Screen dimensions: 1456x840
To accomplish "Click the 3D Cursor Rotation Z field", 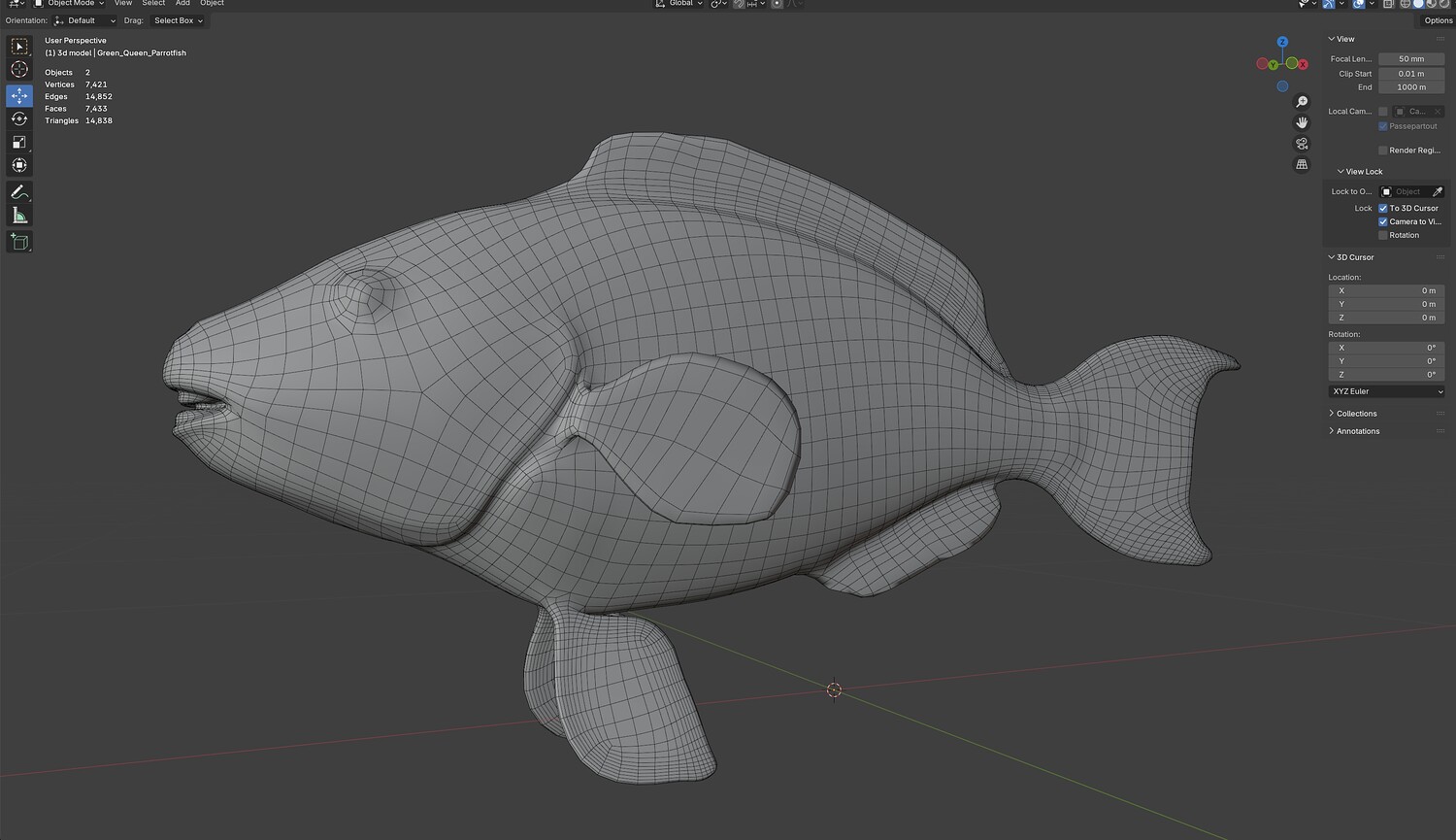I will [1386, 375].
